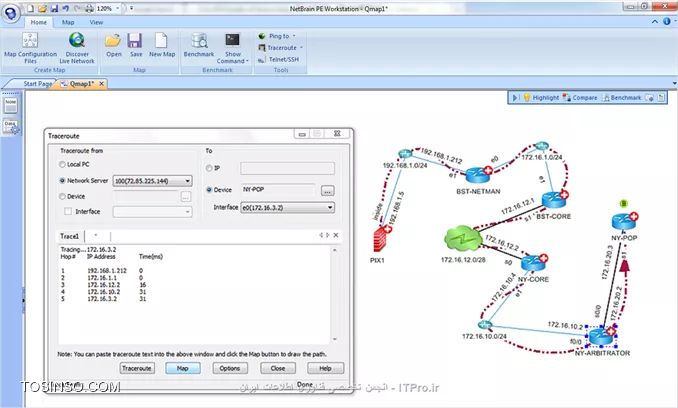Screen dimensions: 678x408
Task: Click the help icon in ribbon corner
Action: tap(667, 21)
